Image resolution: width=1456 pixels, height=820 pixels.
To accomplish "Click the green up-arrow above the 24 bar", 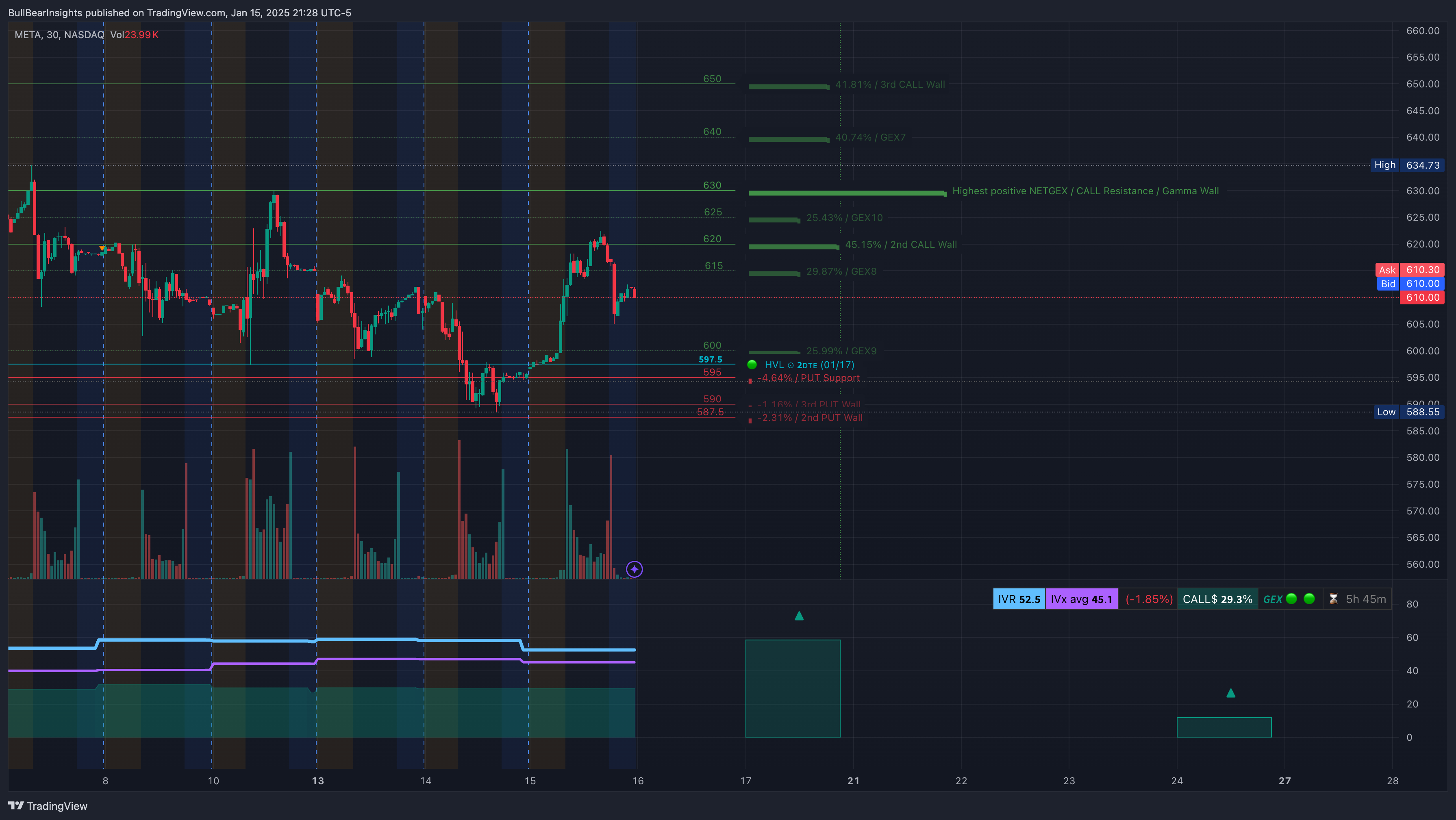I will click(1230, 693).
